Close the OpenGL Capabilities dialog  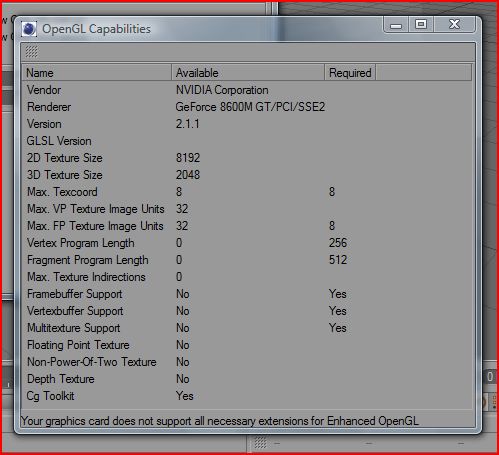[454, 24]
